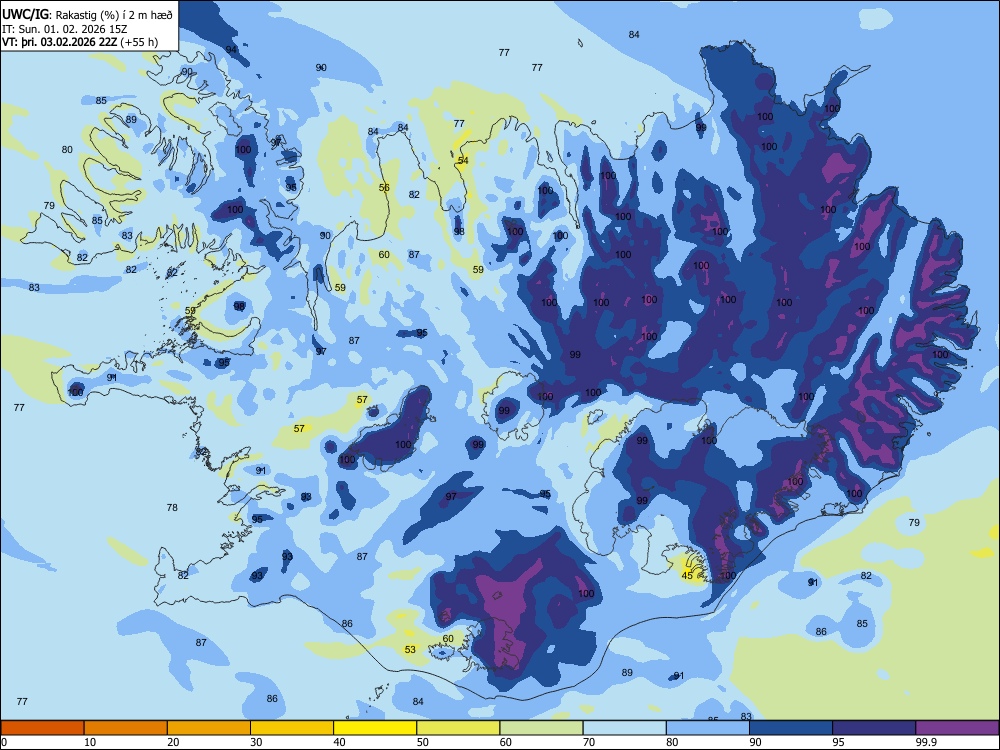Viewport: 1000px width, 750px height.
Task: Click the '0' tick label at legend start
Action: [4, 742]
